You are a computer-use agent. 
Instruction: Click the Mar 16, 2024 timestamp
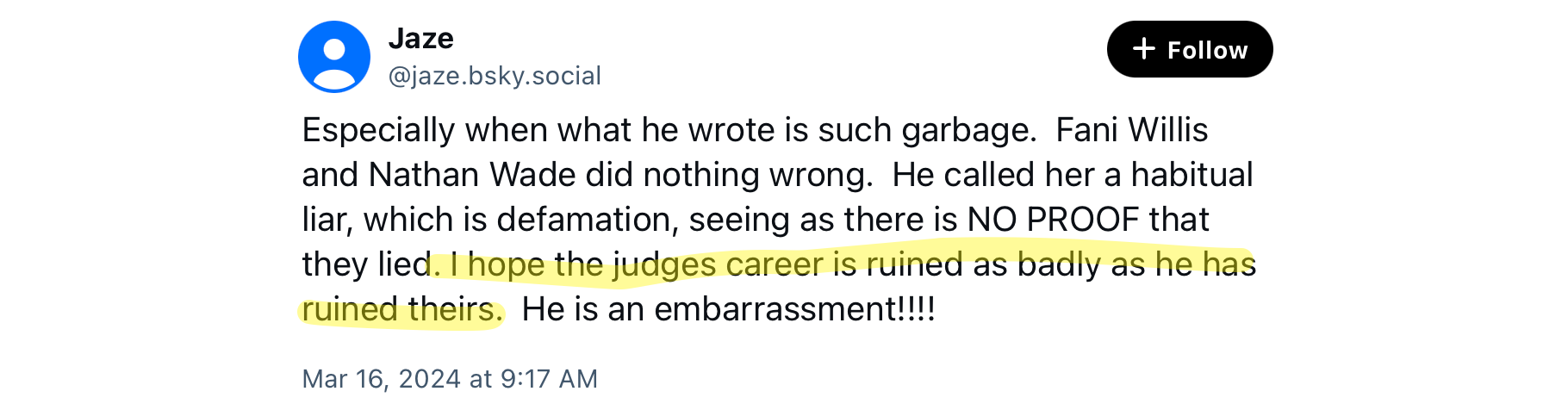click(449, 379)
